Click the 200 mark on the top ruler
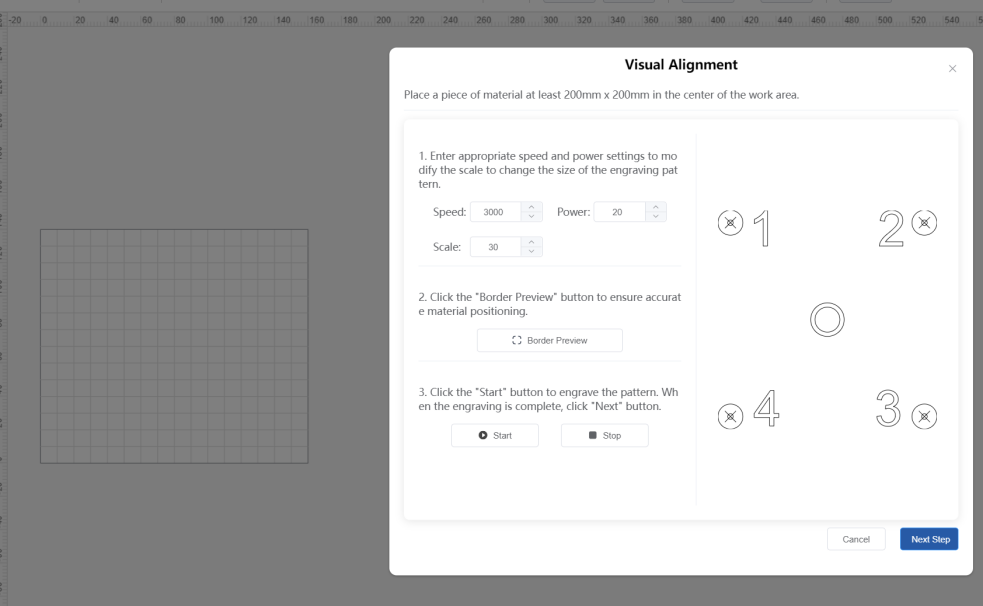The height and width of the screenshot is (606, 983). point(384,20)
